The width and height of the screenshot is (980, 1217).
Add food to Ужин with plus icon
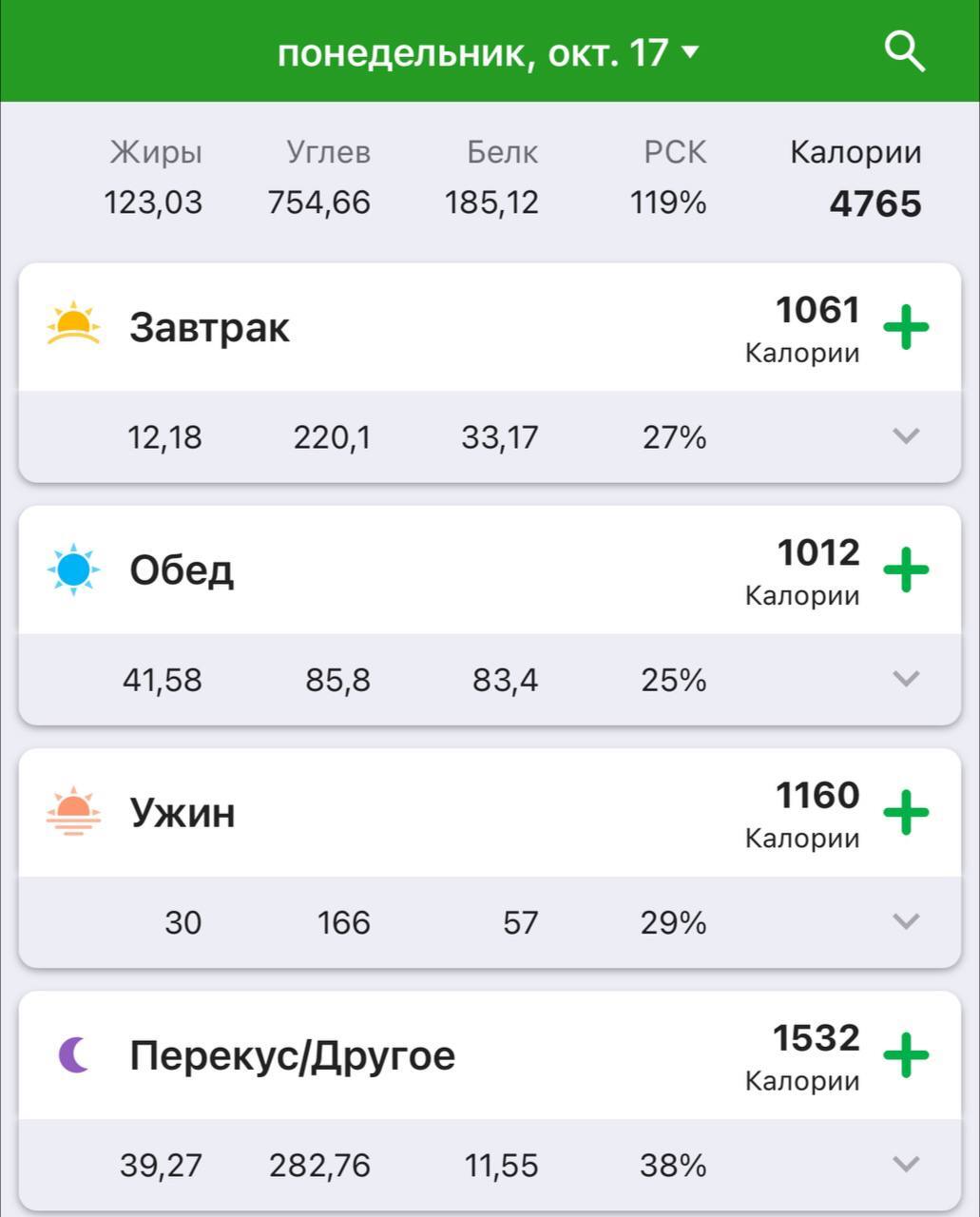(x=906, y=813)
